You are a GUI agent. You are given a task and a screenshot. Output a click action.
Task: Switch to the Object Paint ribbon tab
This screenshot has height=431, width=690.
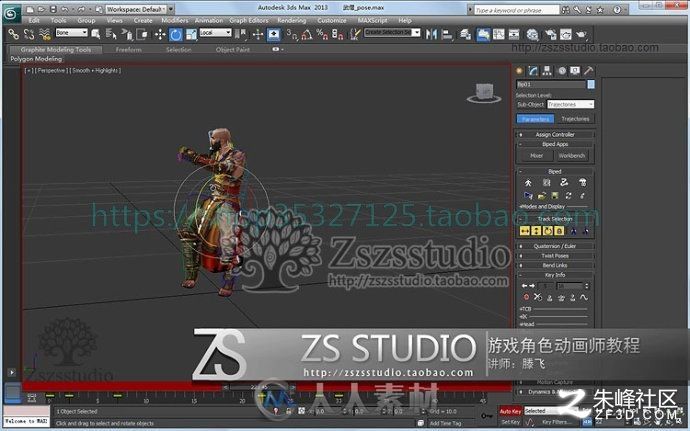click(x=232, y=50)
